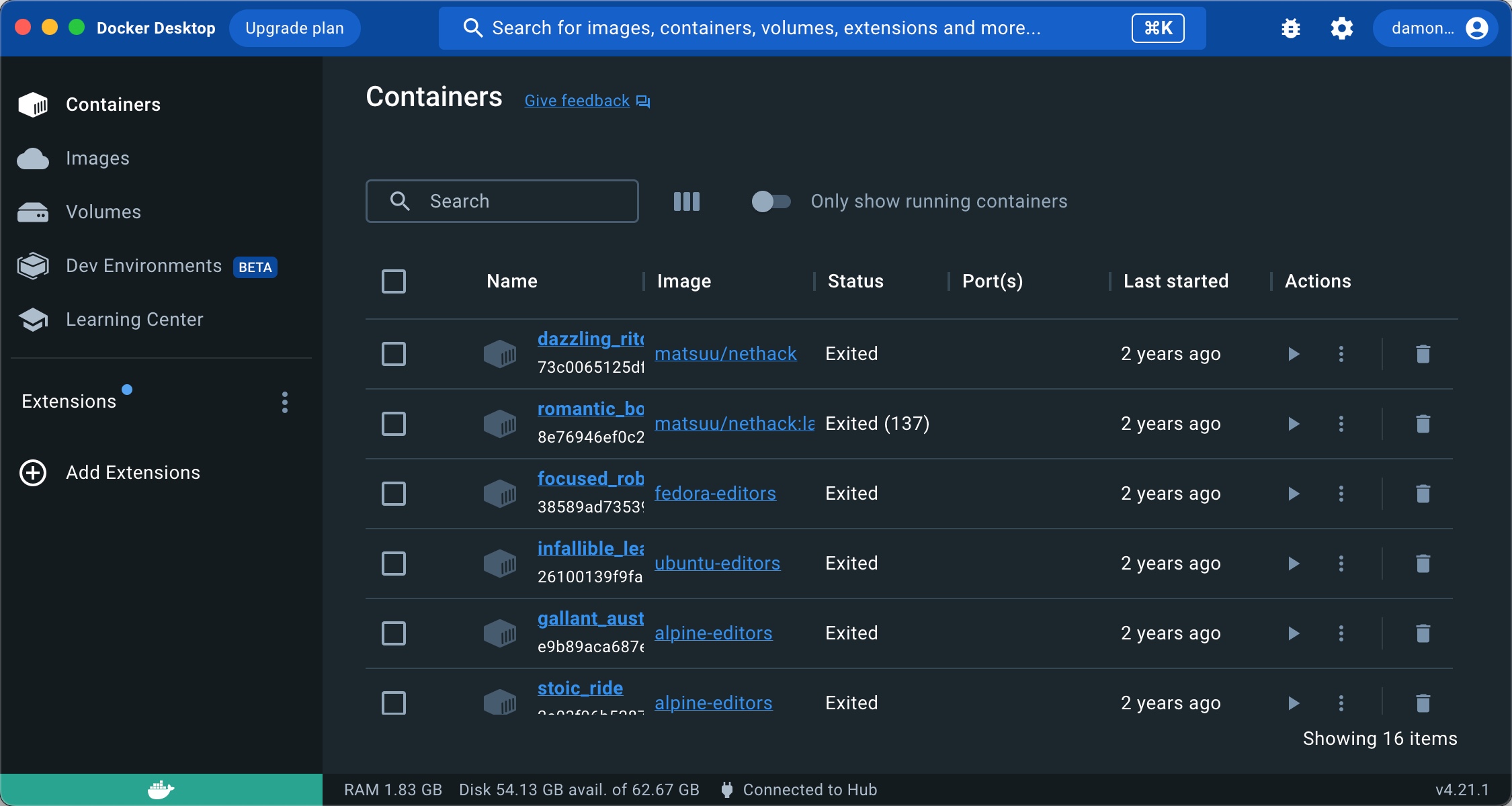Check the select-all containers checkbox

pyautogui.click(x=394, y=281)
